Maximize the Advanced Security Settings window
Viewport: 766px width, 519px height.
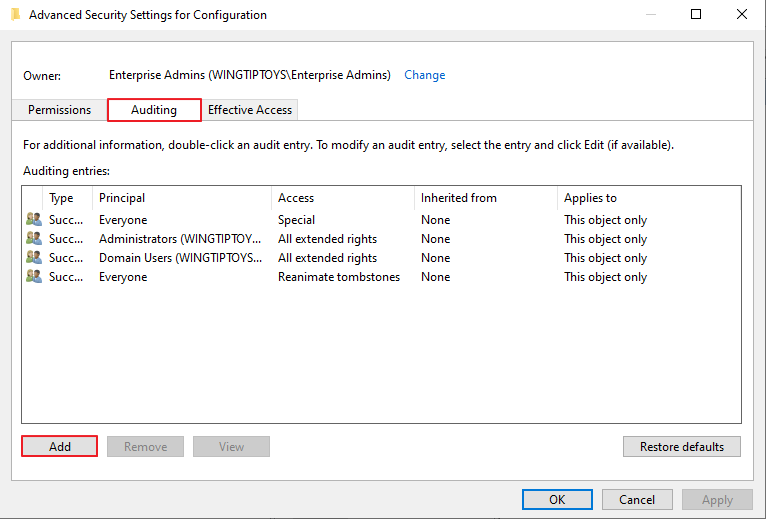[696, 14]
